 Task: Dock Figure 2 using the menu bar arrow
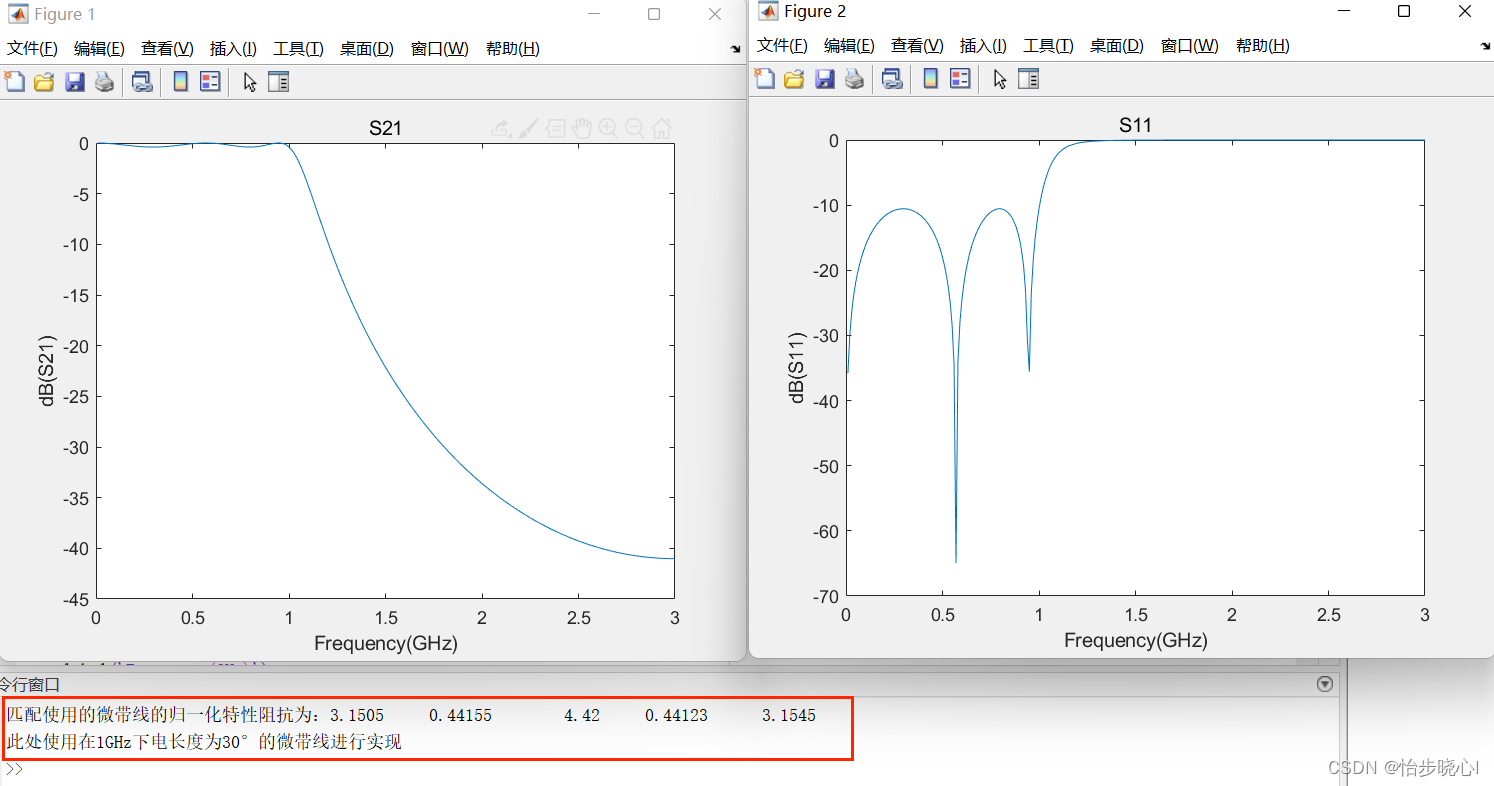point(1485,46)
